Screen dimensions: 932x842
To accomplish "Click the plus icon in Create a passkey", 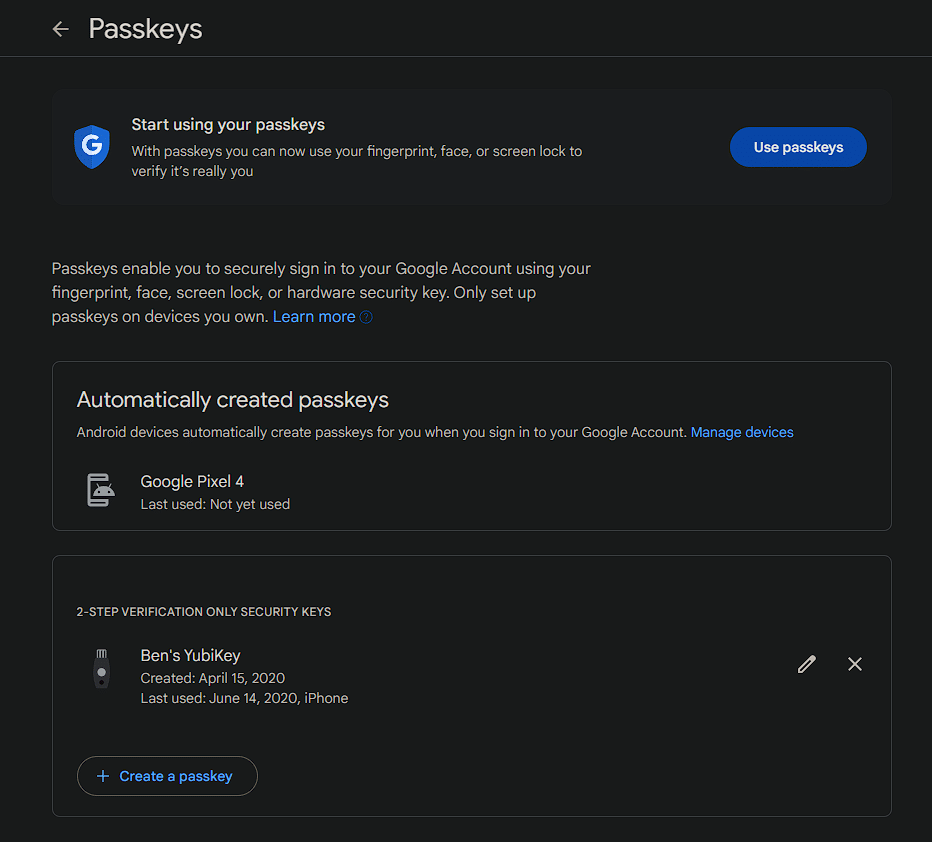I will pyautogui.click(x=103, y=776).
